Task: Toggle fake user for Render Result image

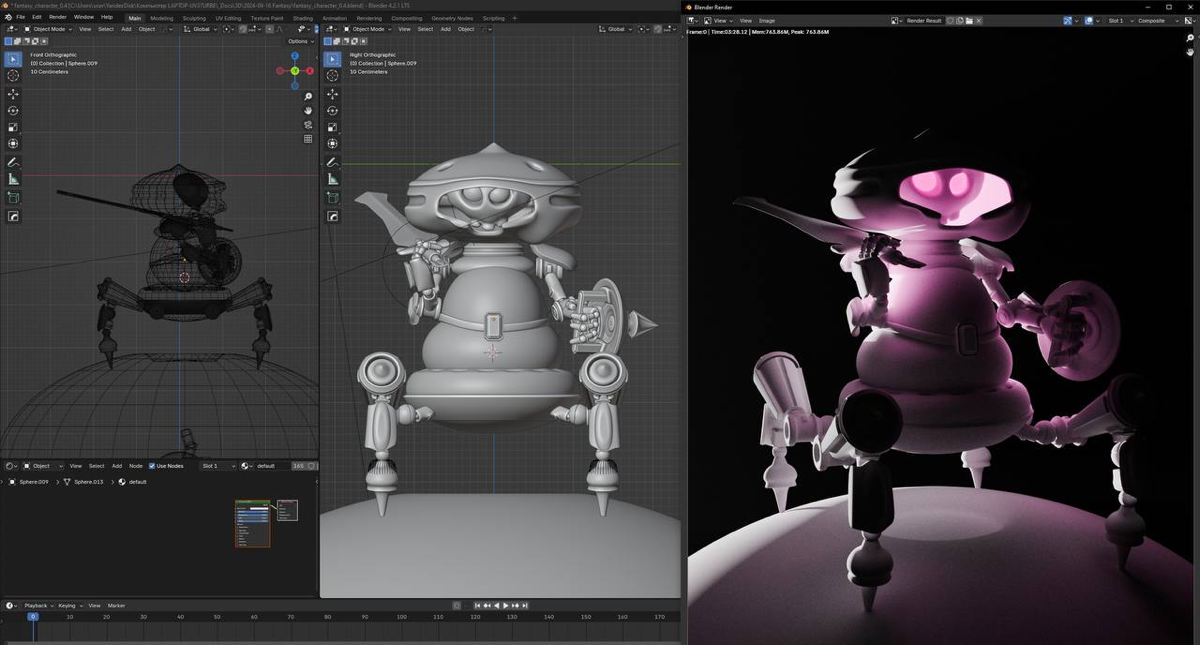Action: 950,20
